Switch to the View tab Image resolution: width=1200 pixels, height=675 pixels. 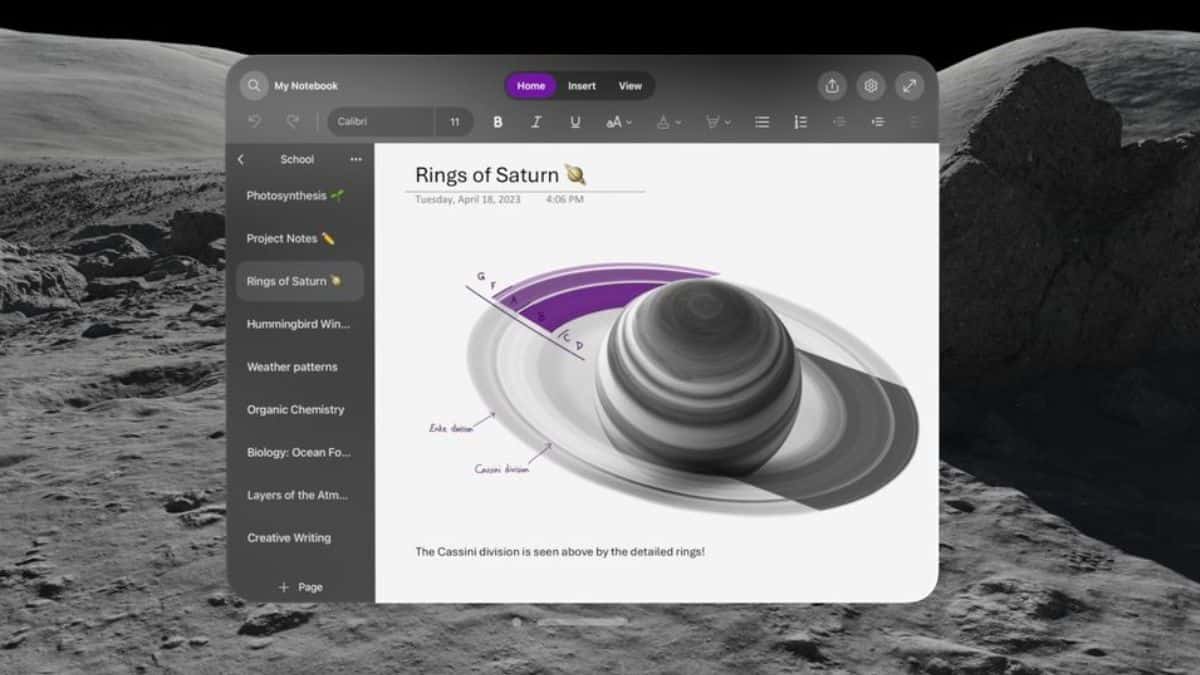[630, 86]
